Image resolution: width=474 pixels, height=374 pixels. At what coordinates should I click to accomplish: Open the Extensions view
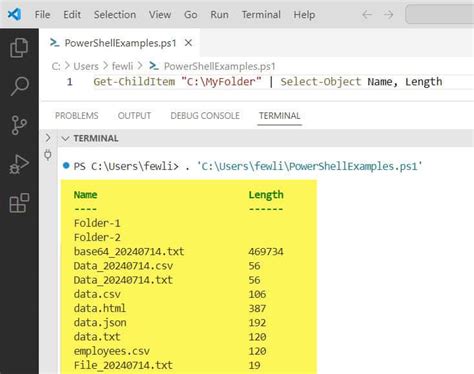19,203
